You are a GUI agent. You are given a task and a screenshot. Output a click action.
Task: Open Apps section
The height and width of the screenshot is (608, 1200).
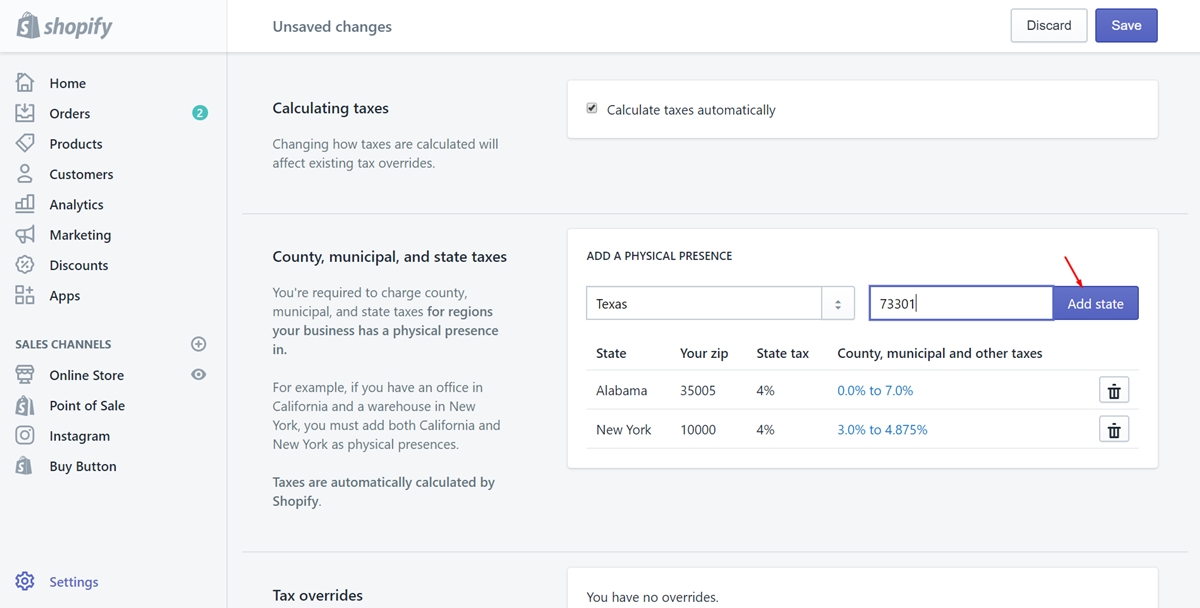click(65, 296)
